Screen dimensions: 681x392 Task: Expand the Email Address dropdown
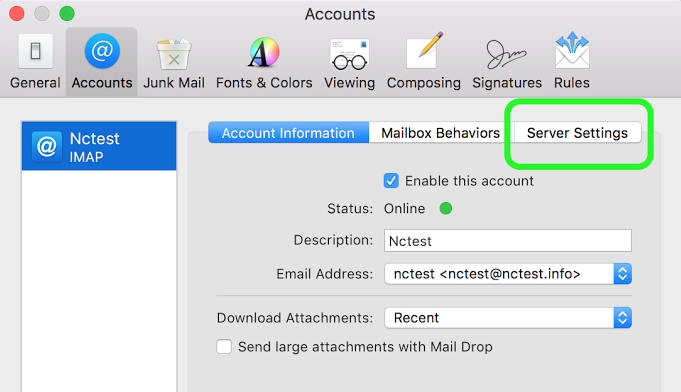(507, 274)
